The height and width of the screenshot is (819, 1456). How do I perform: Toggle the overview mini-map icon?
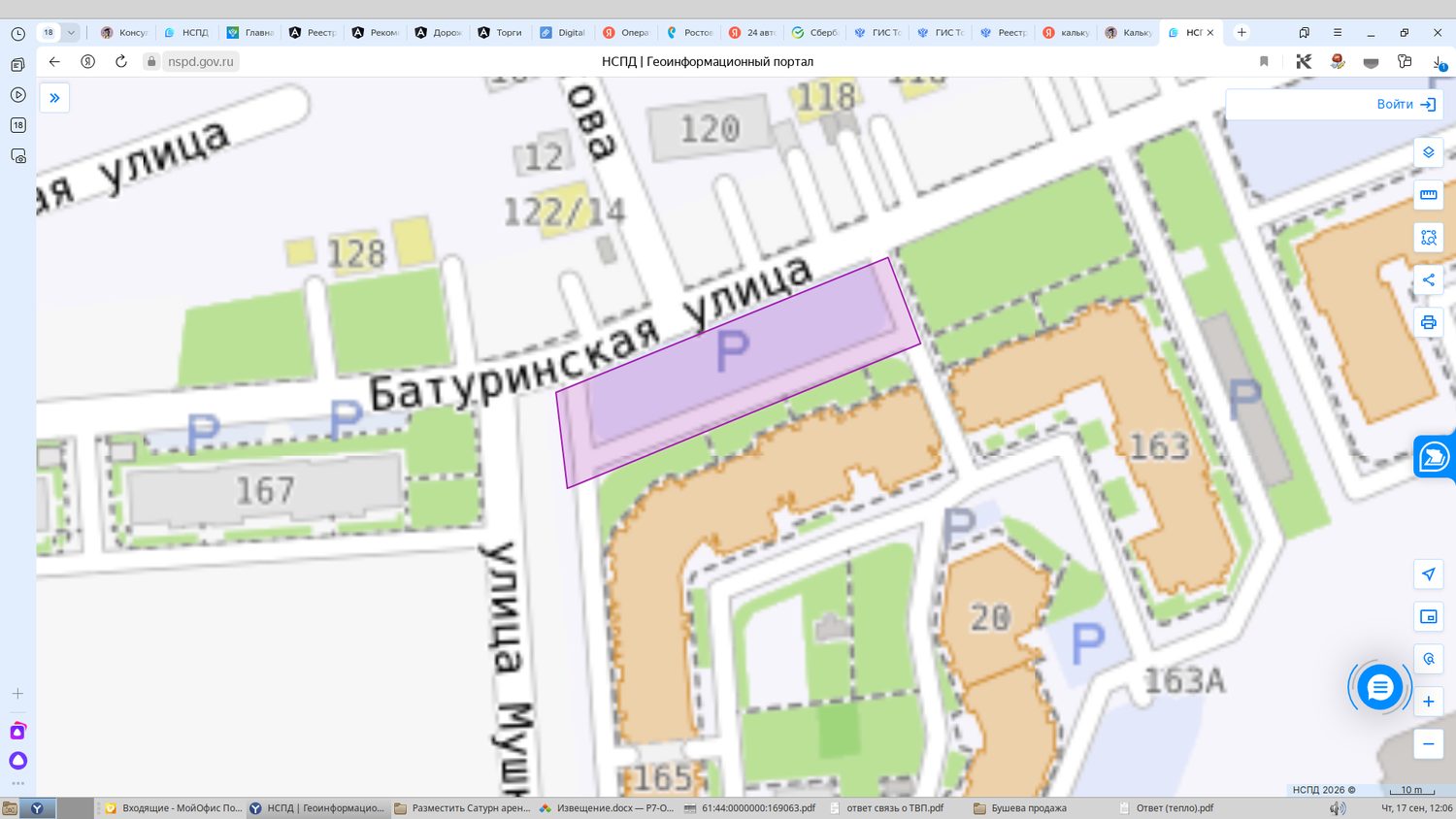1429,616
